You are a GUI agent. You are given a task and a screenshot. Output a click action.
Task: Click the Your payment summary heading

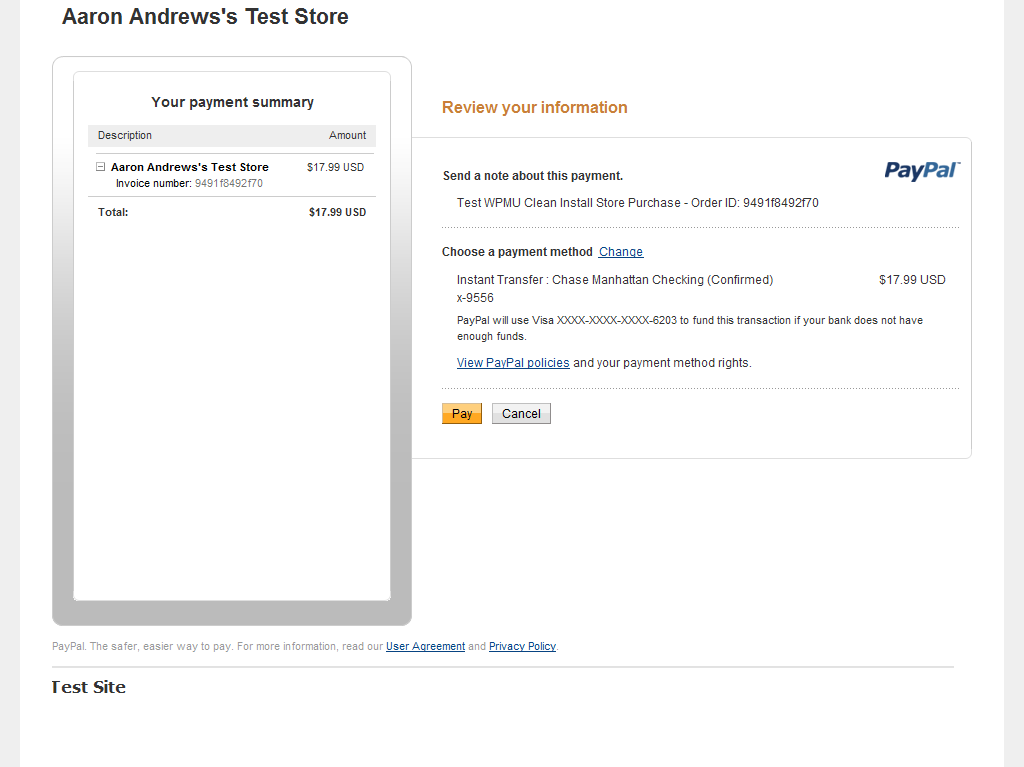232,102
